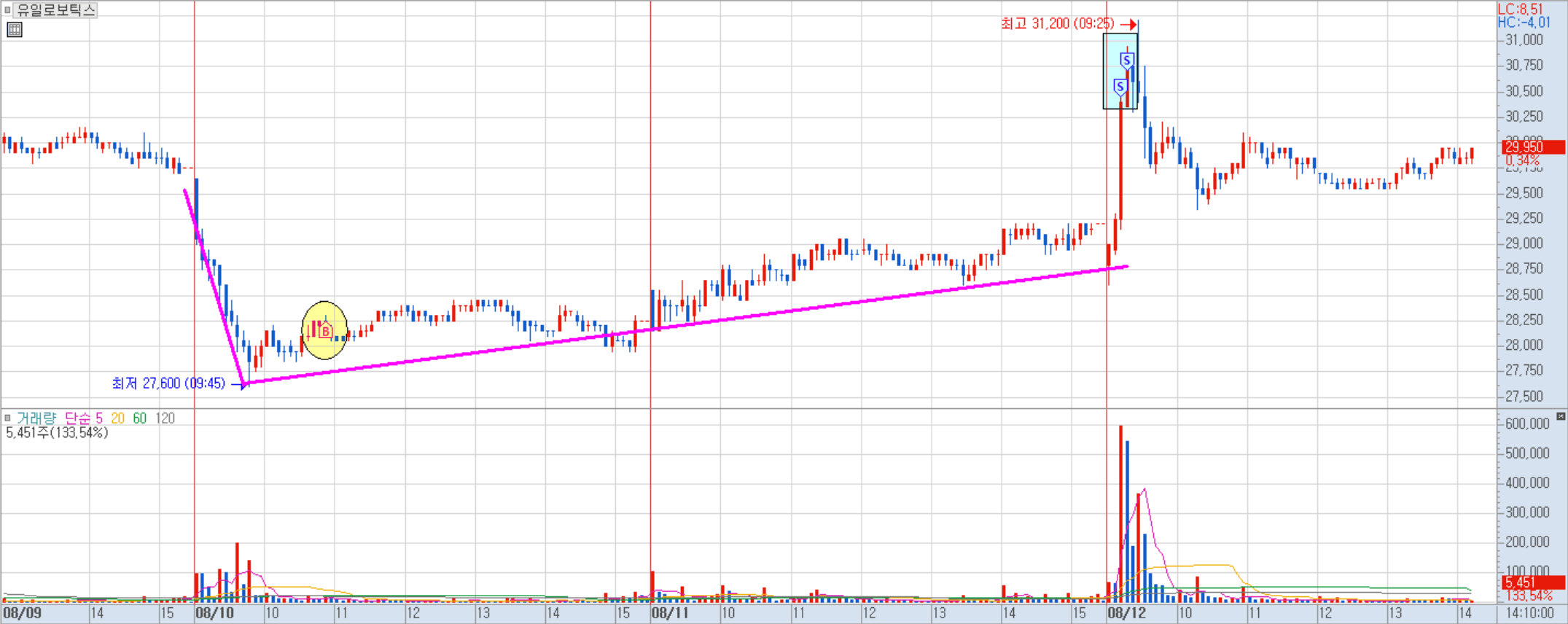Click the 200,000 volume axis label
This screenshot has height=624, width=1568.
(1527, 542)
